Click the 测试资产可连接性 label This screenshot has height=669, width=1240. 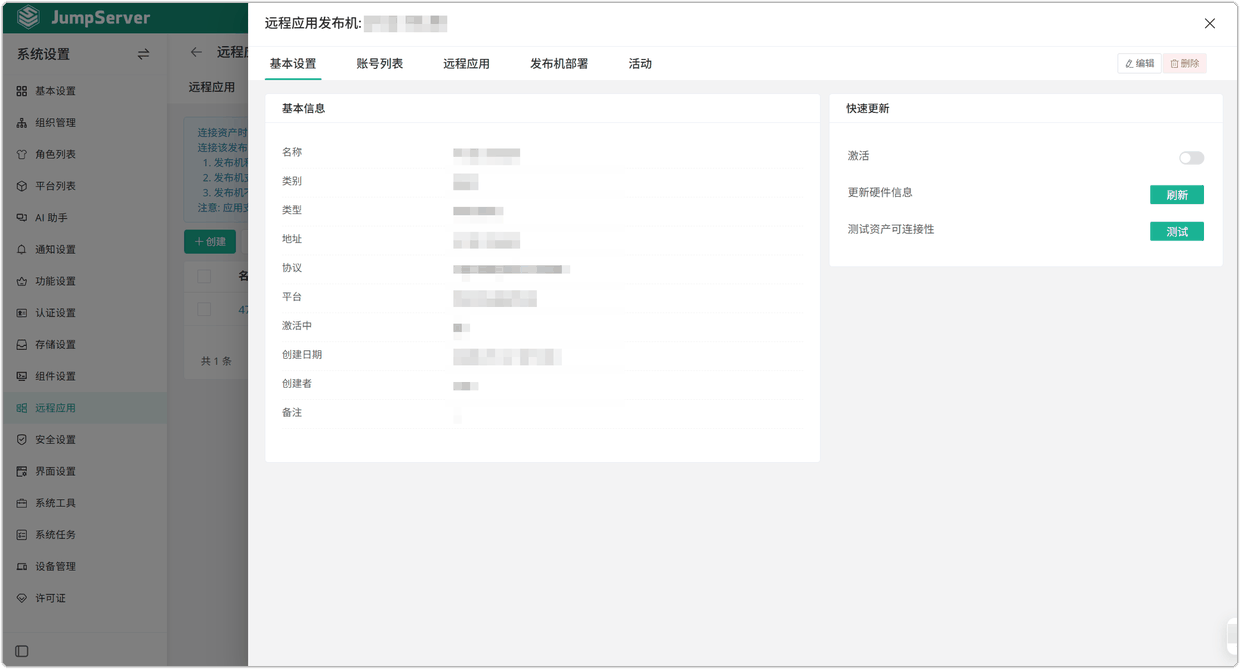[891, 229]
